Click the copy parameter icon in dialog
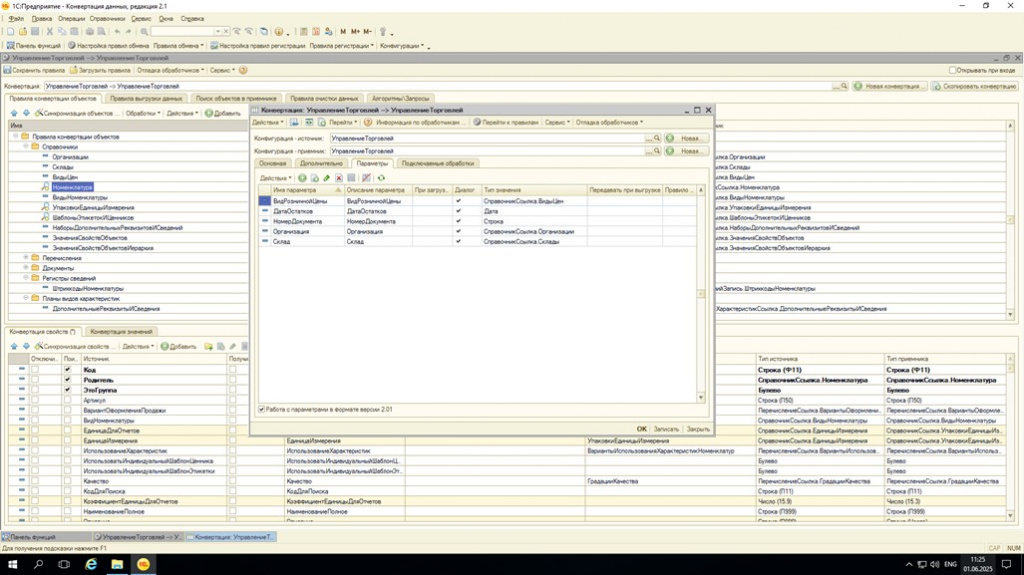Screen dimensions: 1024x575 (314, 178)
